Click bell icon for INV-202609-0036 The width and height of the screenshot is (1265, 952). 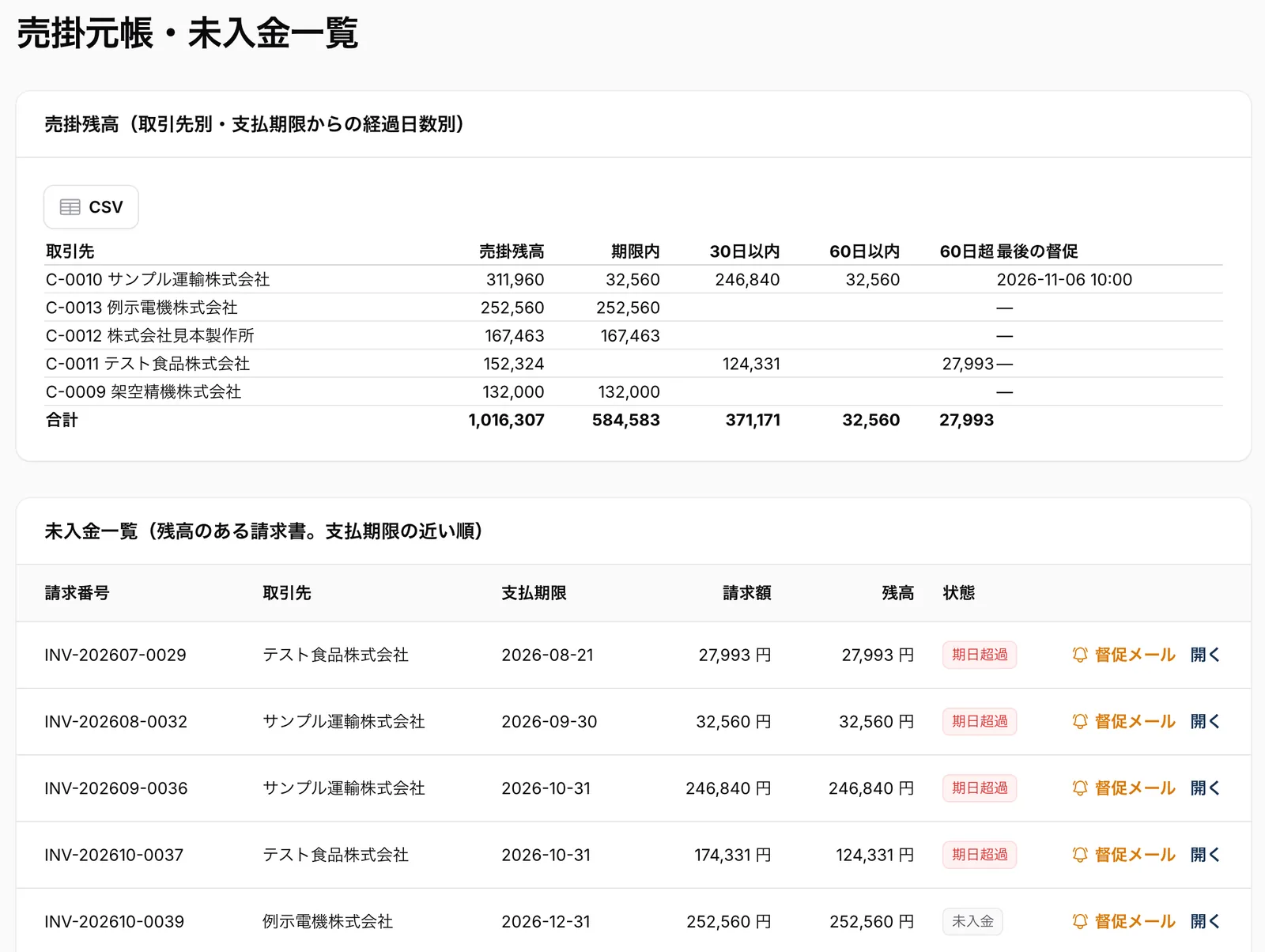(1080, 788)
